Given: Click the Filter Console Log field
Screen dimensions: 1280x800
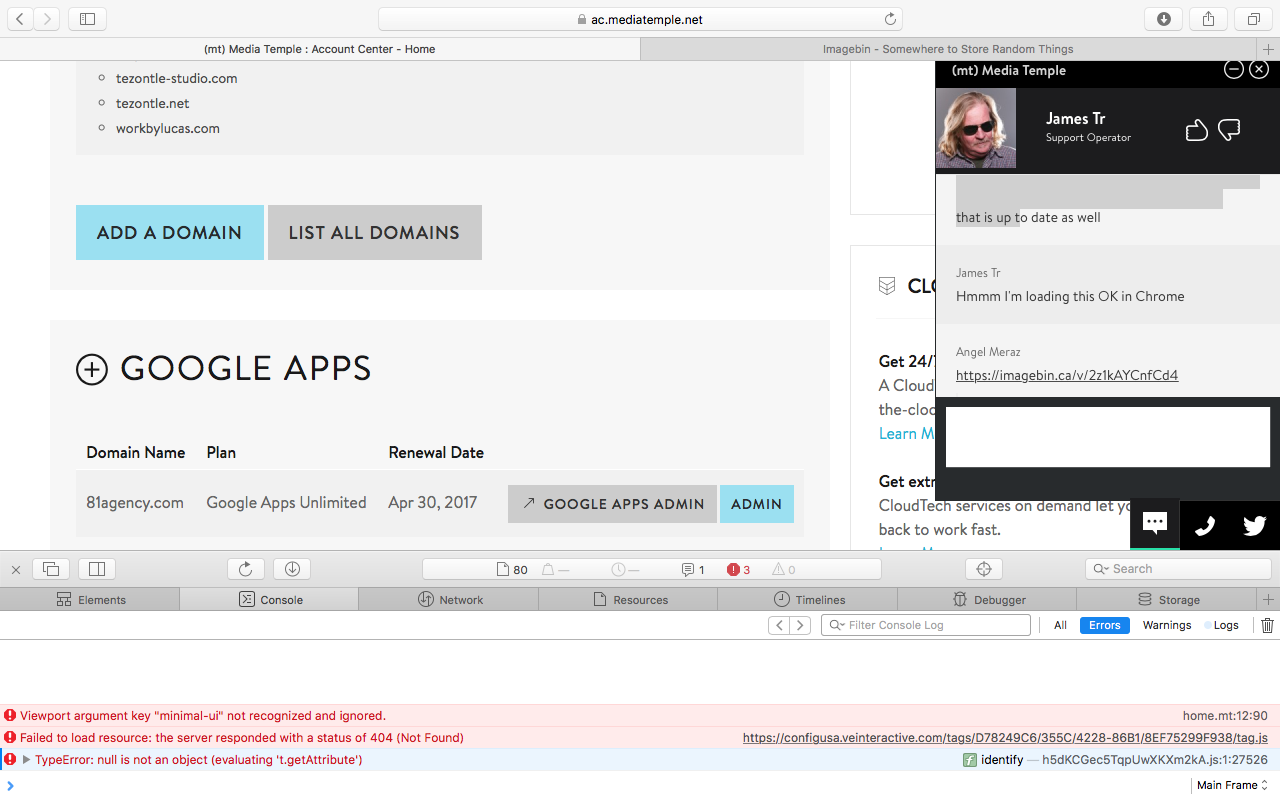Looking at the screenshot, I should pos(926,625).
